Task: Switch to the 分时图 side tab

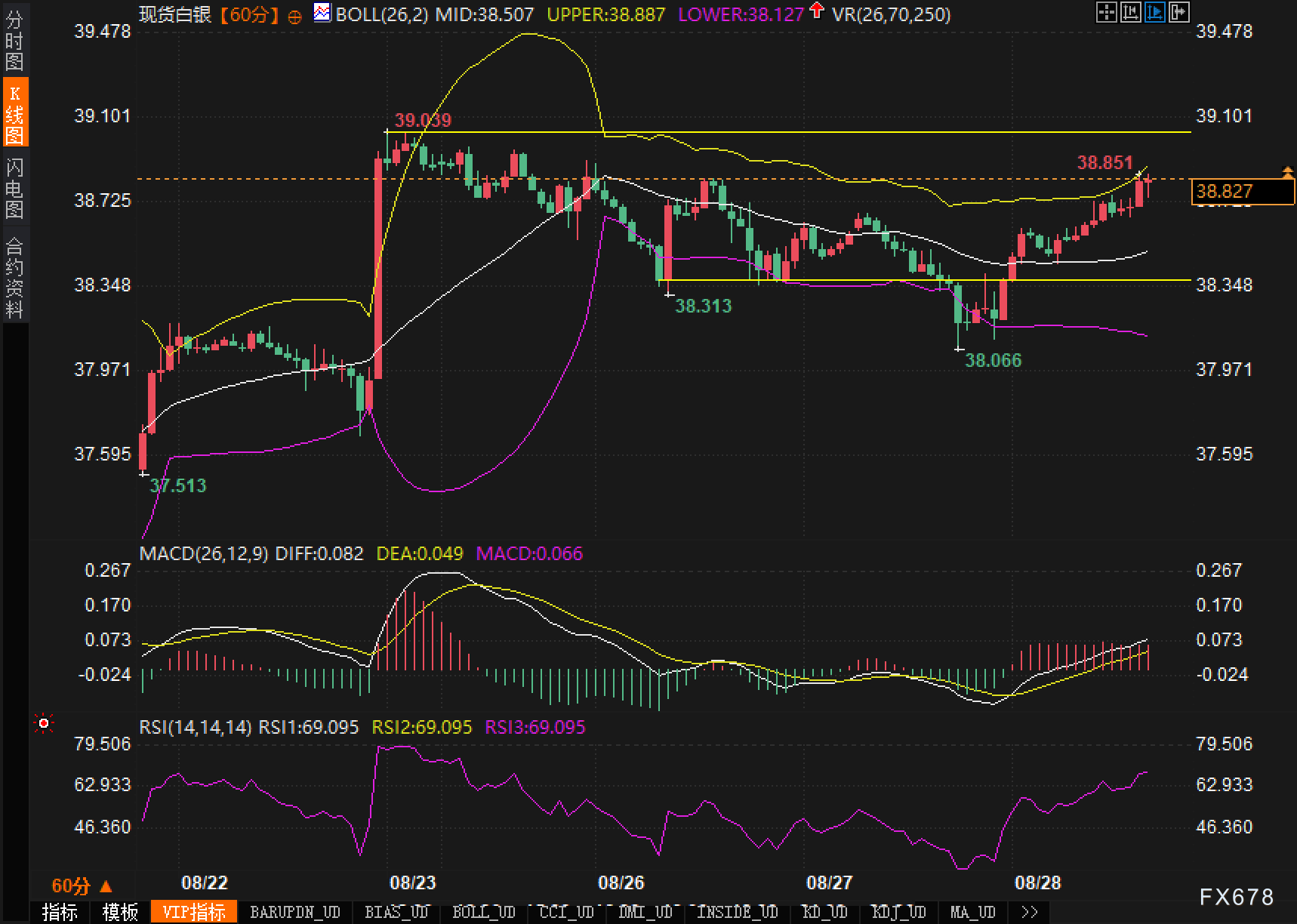Action: pos(14,41)
